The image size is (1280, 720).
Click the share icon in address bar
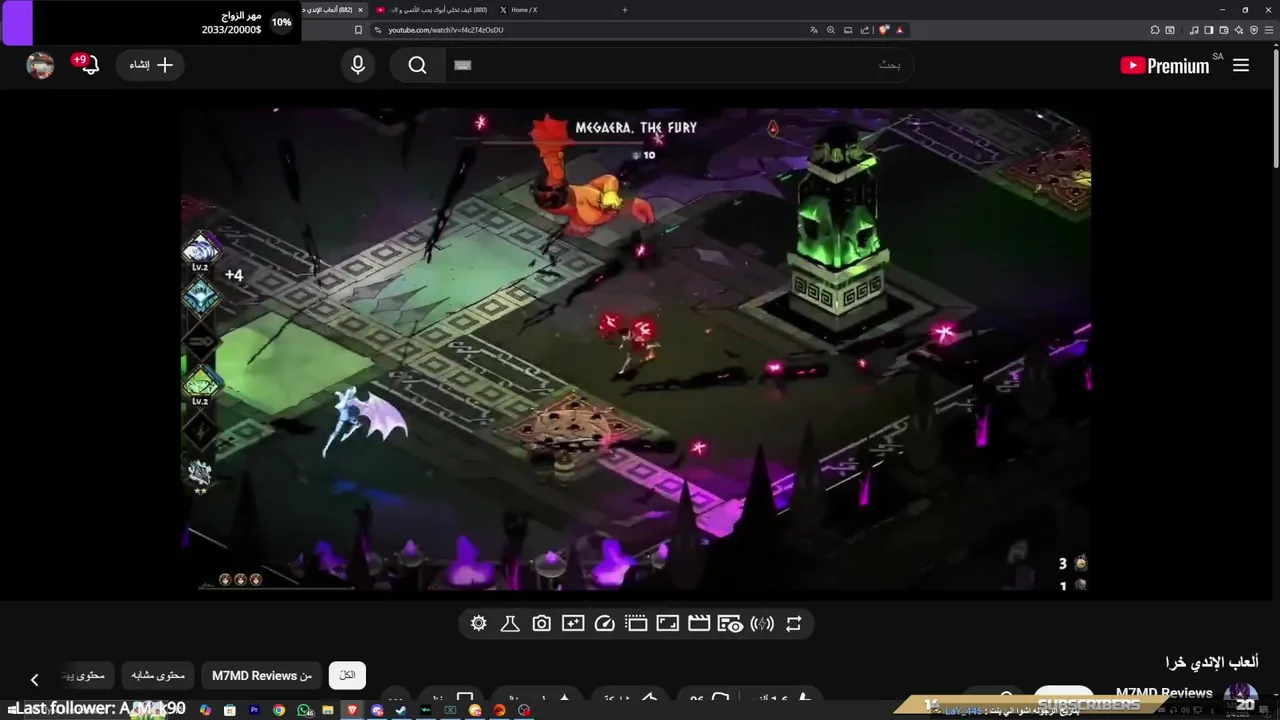[x=865, y=30]
